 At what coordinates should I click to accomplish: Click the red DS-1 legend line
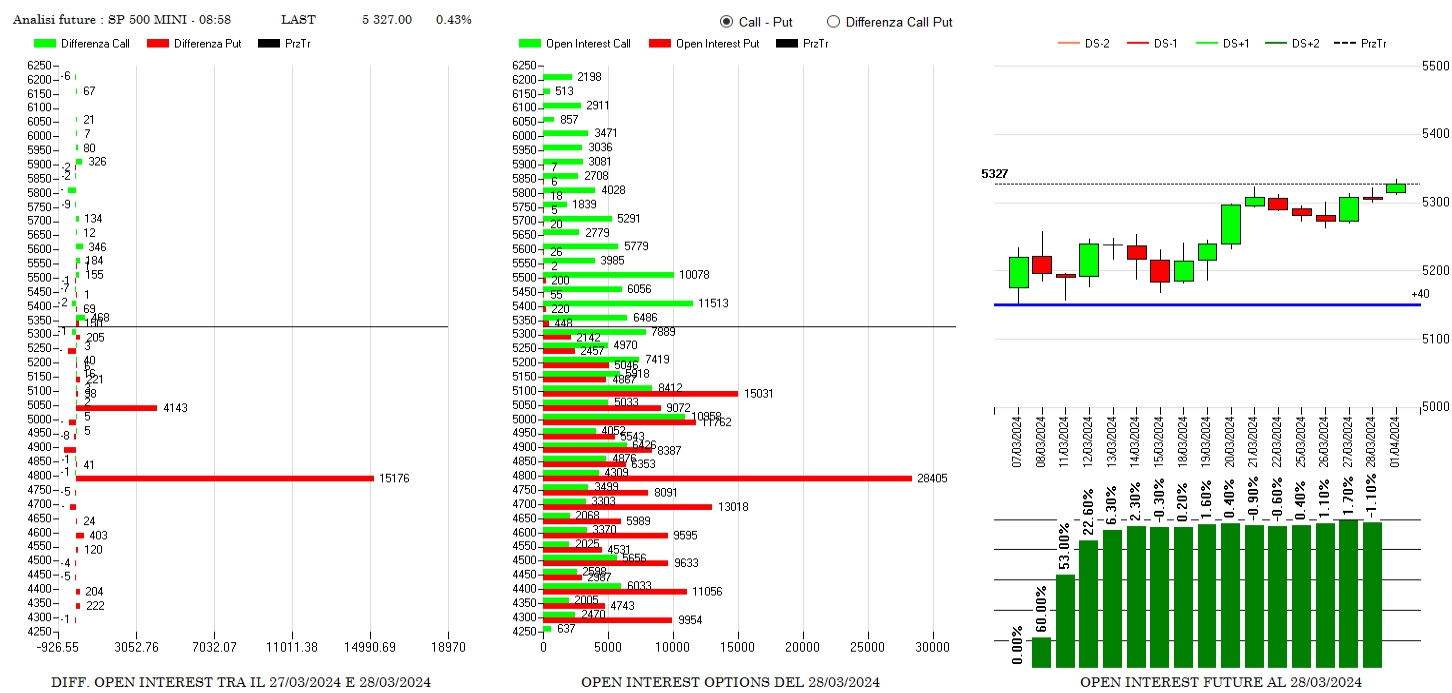pyautogui.click(x=1138, y=44)
